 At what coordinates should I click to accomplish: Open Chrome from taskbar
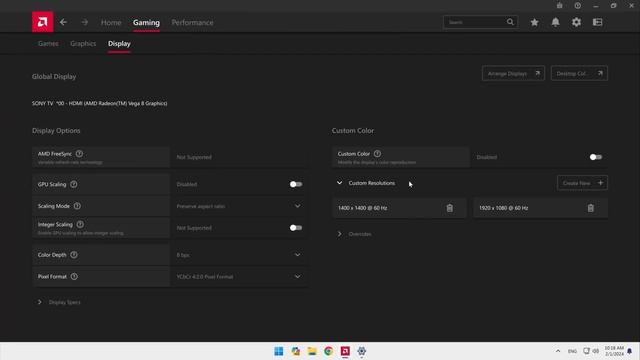click(329, 351)
